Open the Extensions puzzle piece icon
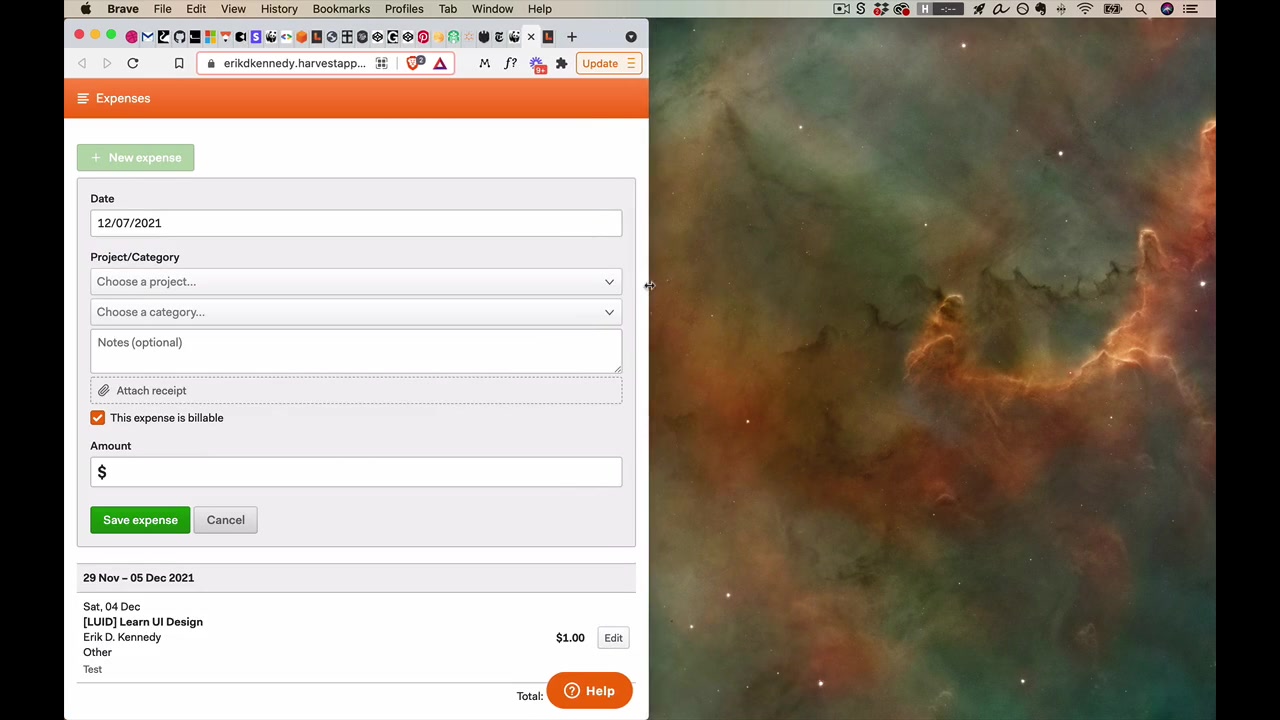Viewport: 1280px width, 720px height. click(x=561, y=63)
